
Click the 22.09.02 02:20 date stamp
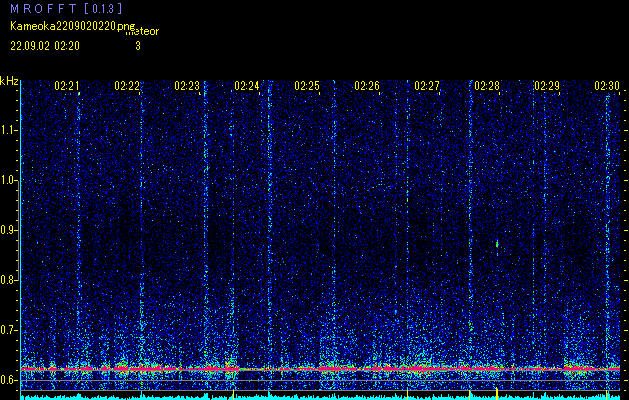45,46
